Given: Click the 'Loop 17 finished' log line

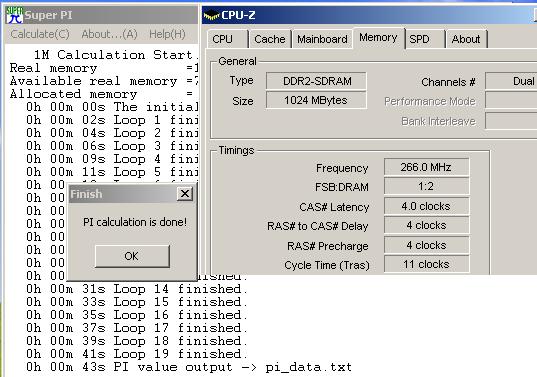Looking at the screenshot, I should [137, 328].
